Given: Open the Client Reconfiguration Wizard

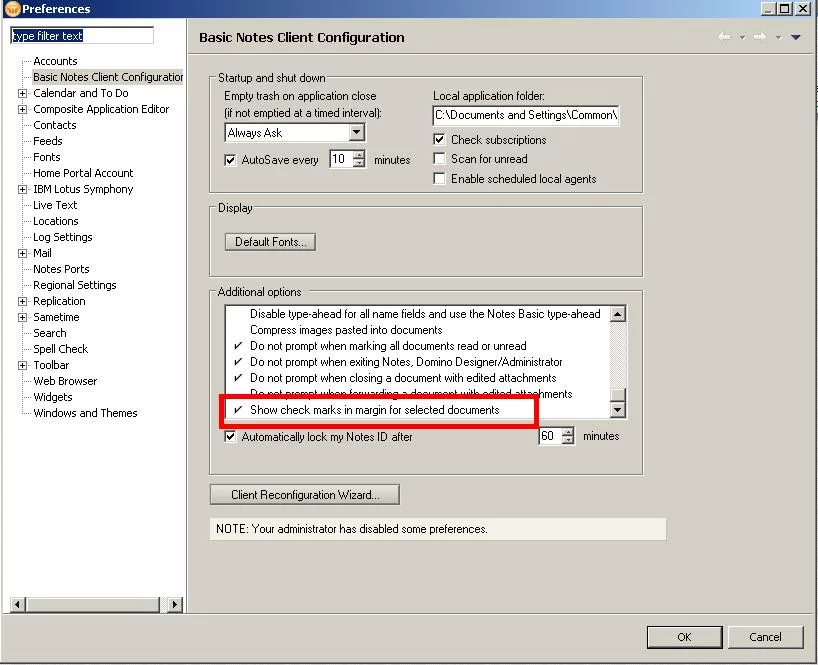Looking at the screenshot, I should pos(304,495).
